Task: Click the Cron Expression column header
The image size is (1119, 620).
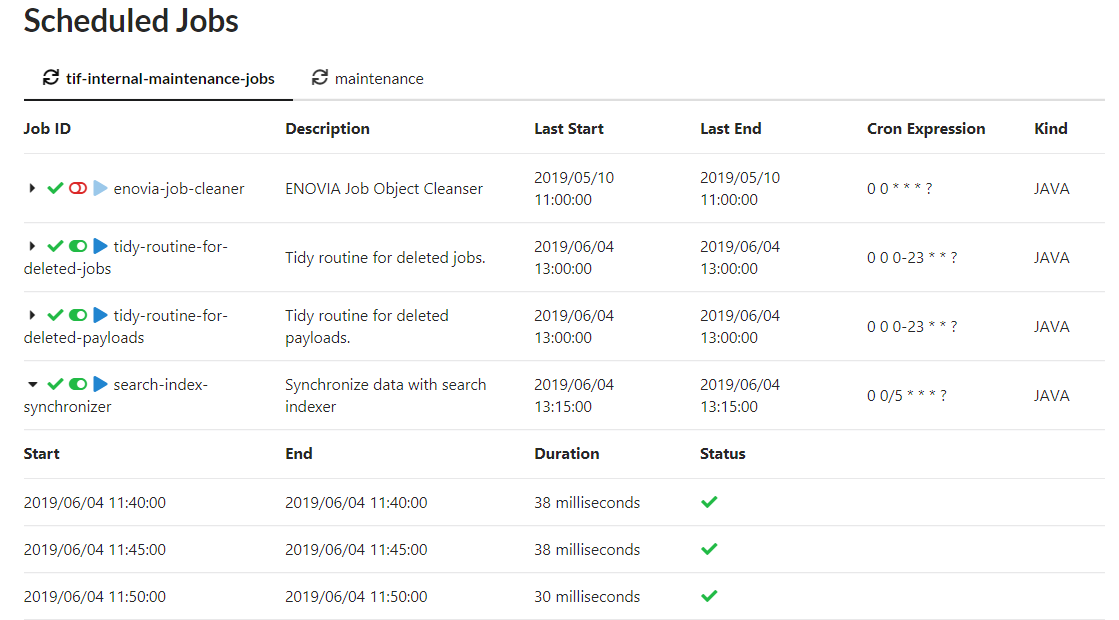Action: pos(925,129)
